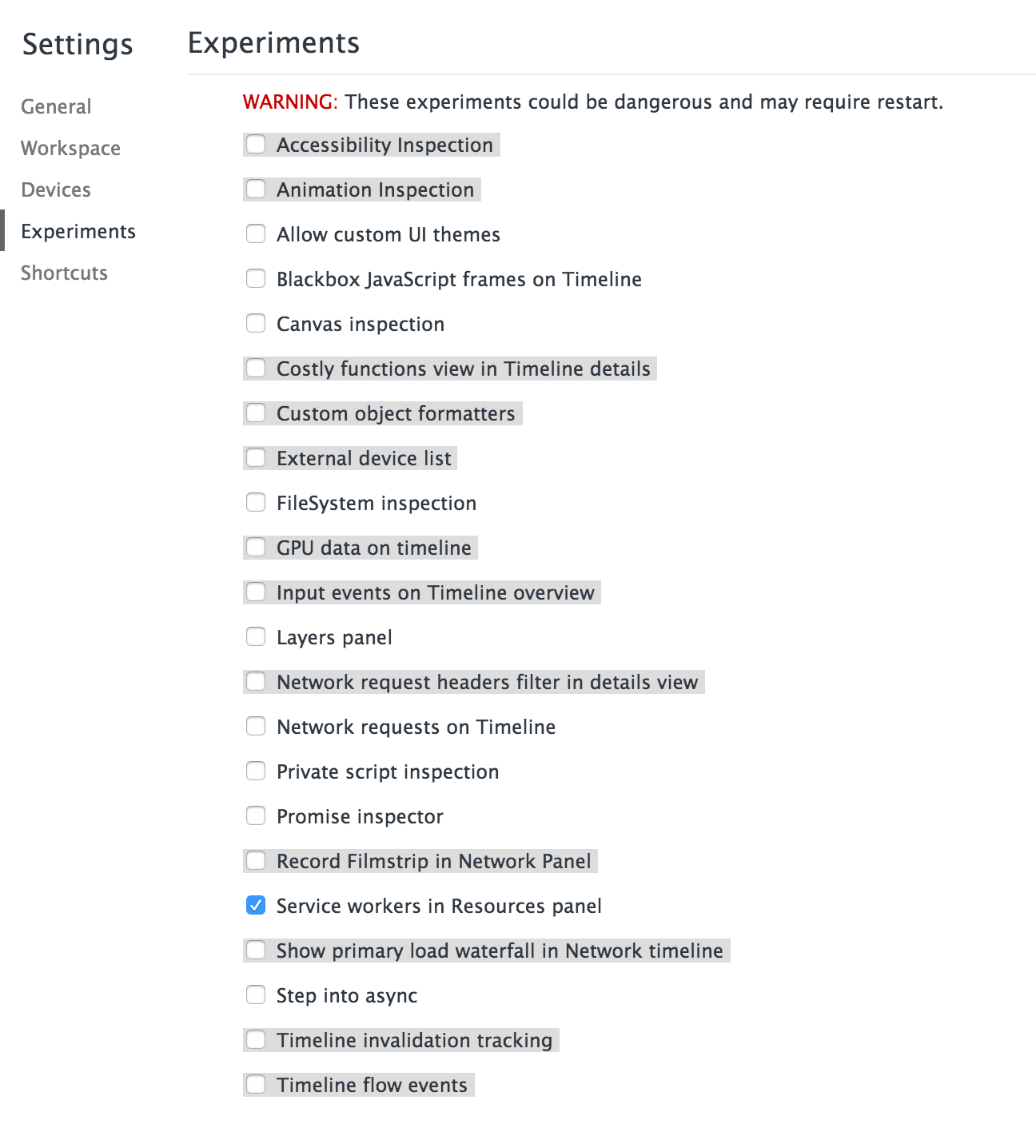The height and width of the screenshot is (1148, 1036).
Task: Enable the Layers panel experiment
Action: (x=255, y=636)
